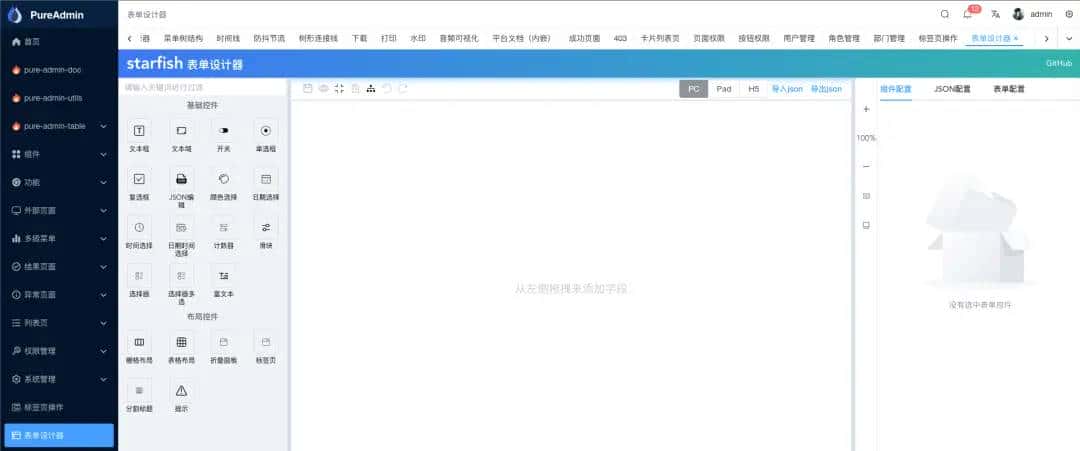Viewport: 1080px width, 451px height.
Task: Expand the 功能 sidebar menu
Action: click(x=59, y=182)
